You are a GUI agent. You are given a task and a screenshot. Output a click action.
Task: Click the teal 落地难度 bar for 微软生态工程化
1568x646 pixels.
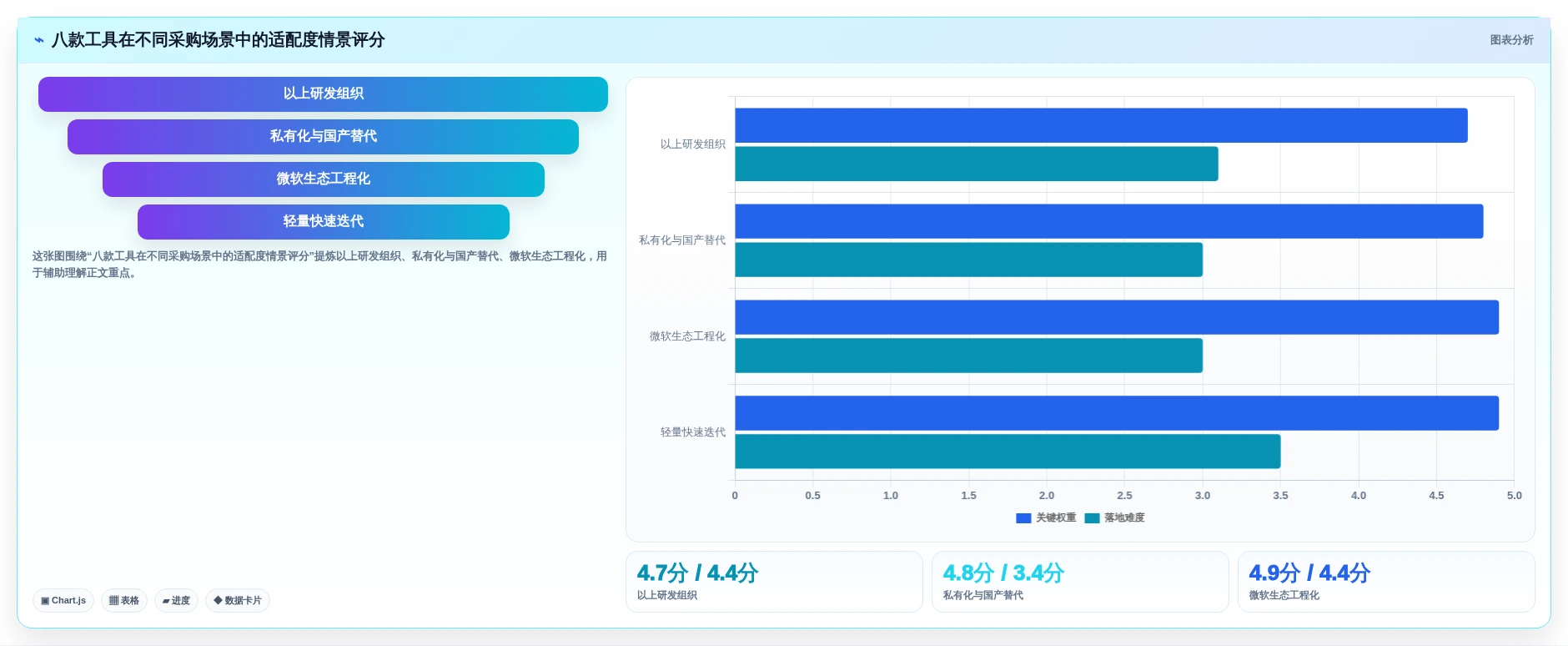click(968, 356)
